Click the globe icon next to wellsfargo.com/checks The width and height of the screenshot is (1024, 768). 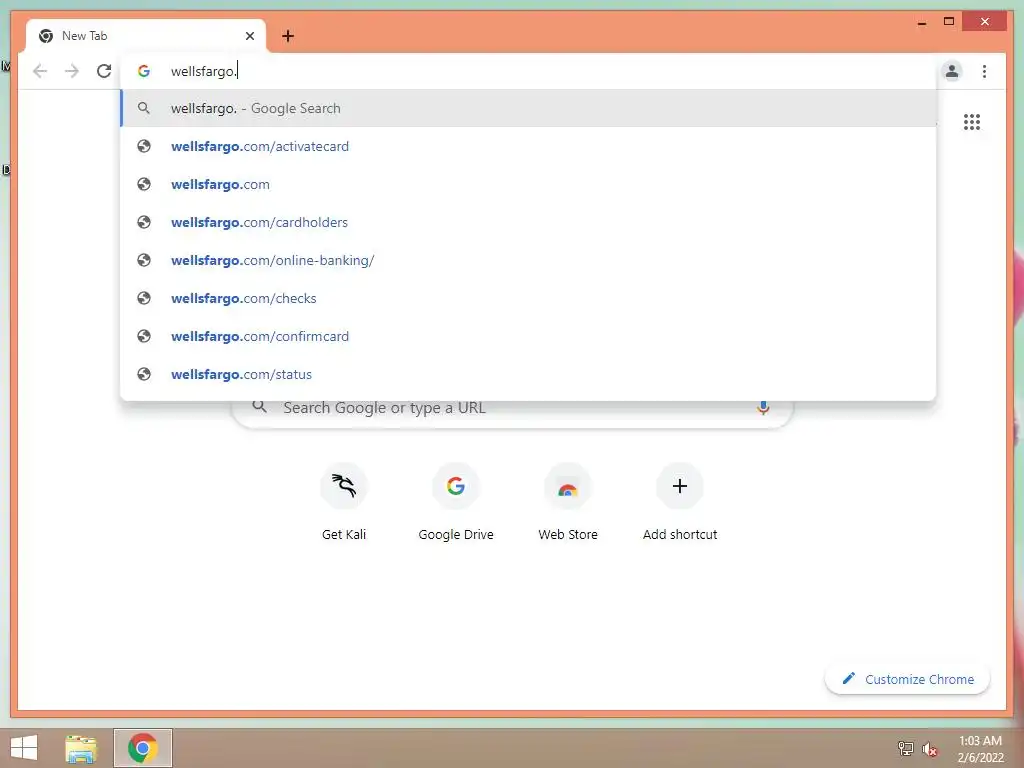(144, 298)
